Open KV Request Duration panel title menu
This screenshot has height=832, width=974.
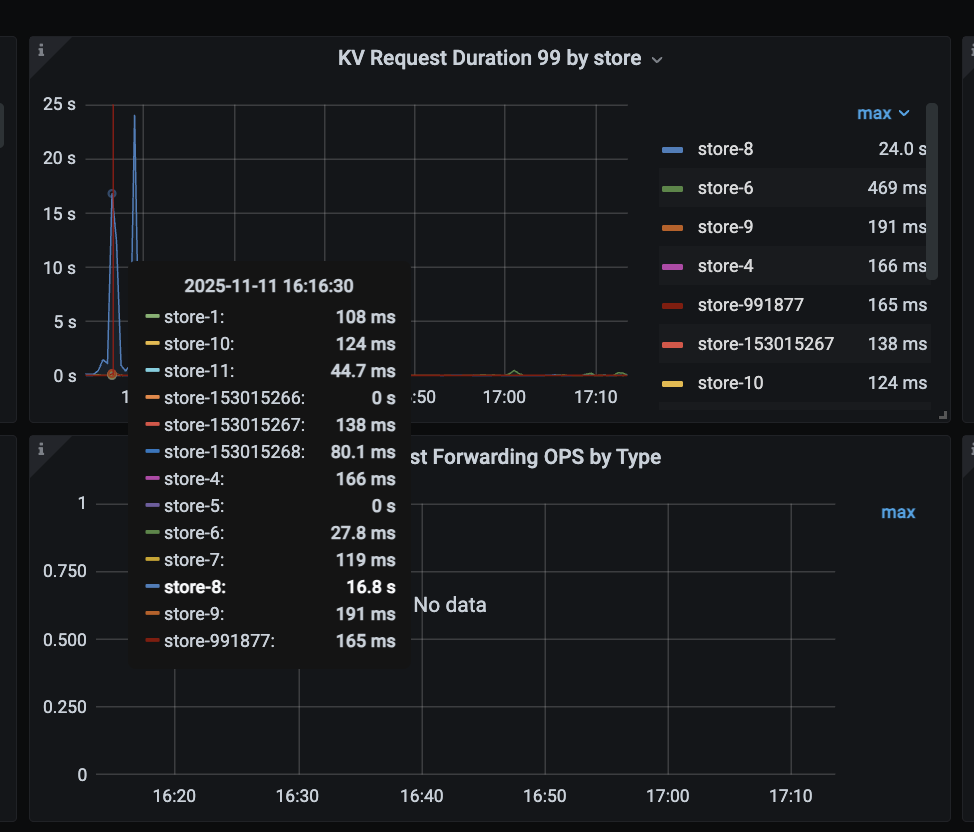click(489, 59)
